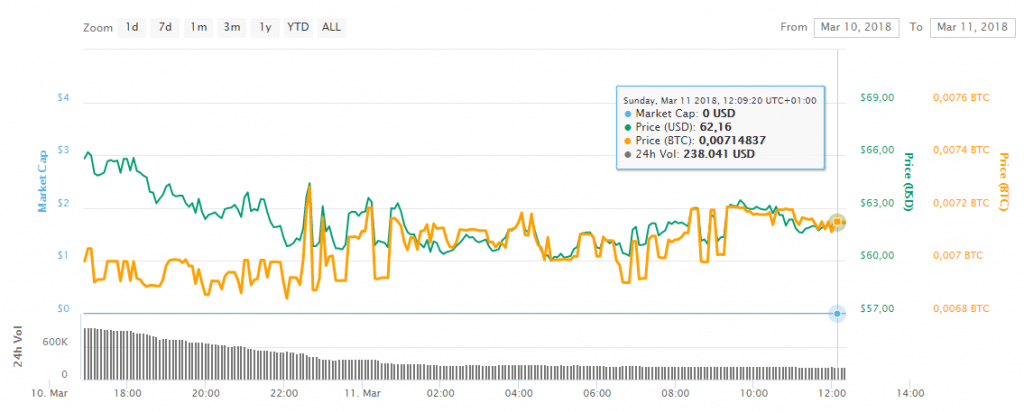Screen dimensions: 1024x412
Task: Set zoom range to 1d
Action: click(131, 27)
